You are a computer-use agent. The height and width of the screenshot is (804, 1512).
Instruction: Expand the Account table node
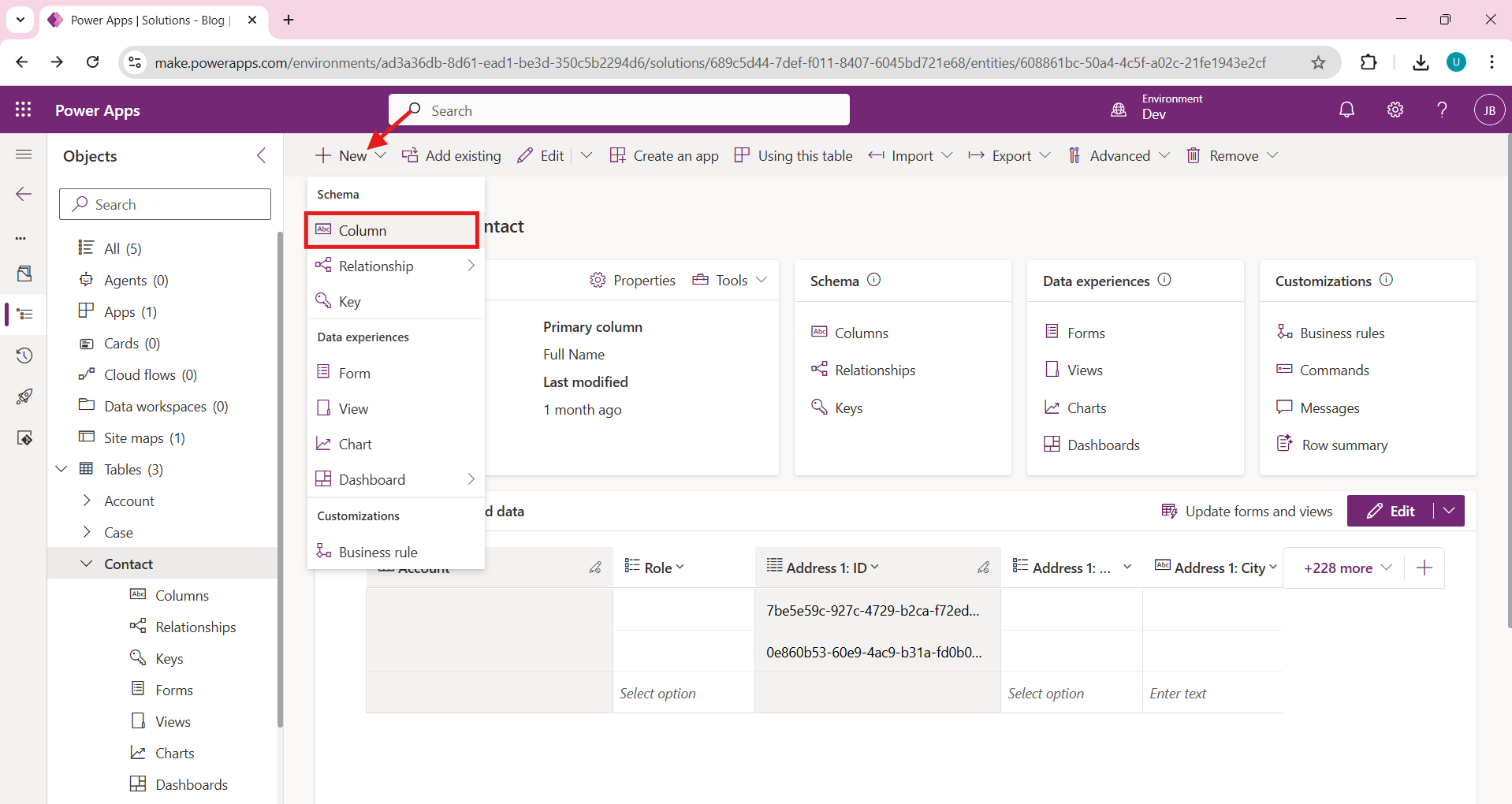pyautogui.click(x=87, y=501)
